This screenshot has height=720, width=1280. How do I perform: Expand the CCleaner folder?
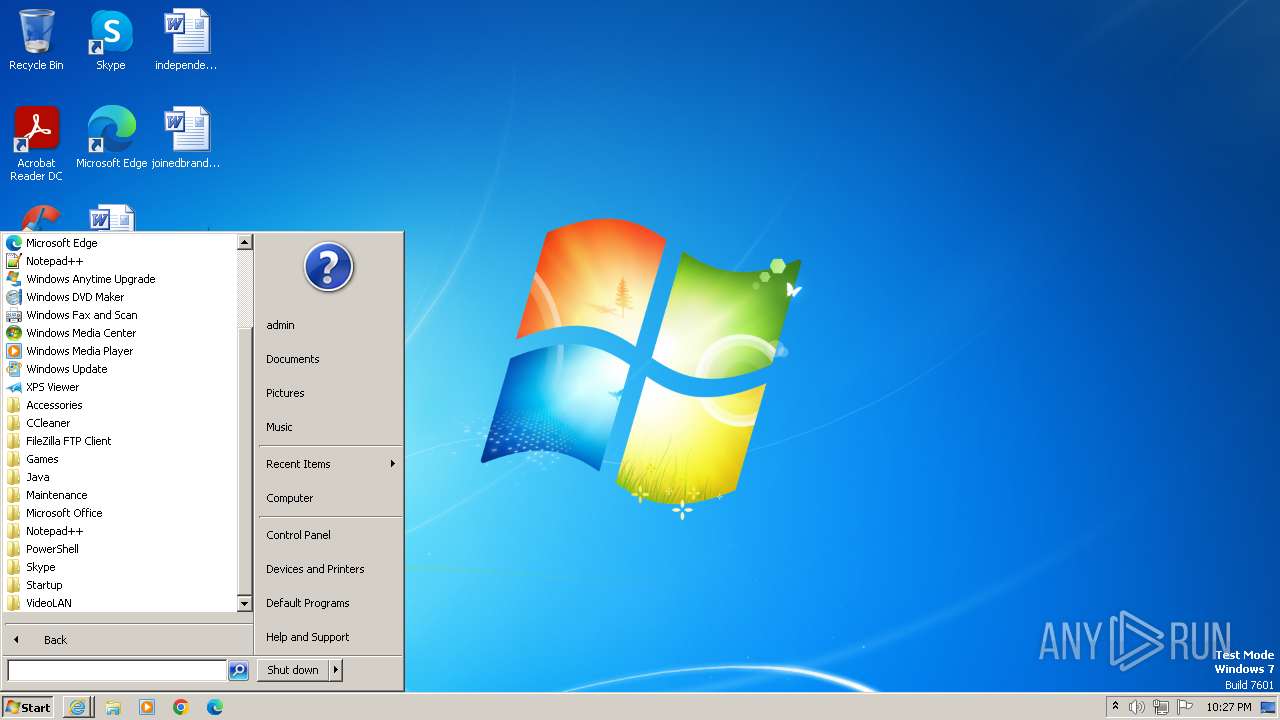pyautogui.click(x=120, y=423)
